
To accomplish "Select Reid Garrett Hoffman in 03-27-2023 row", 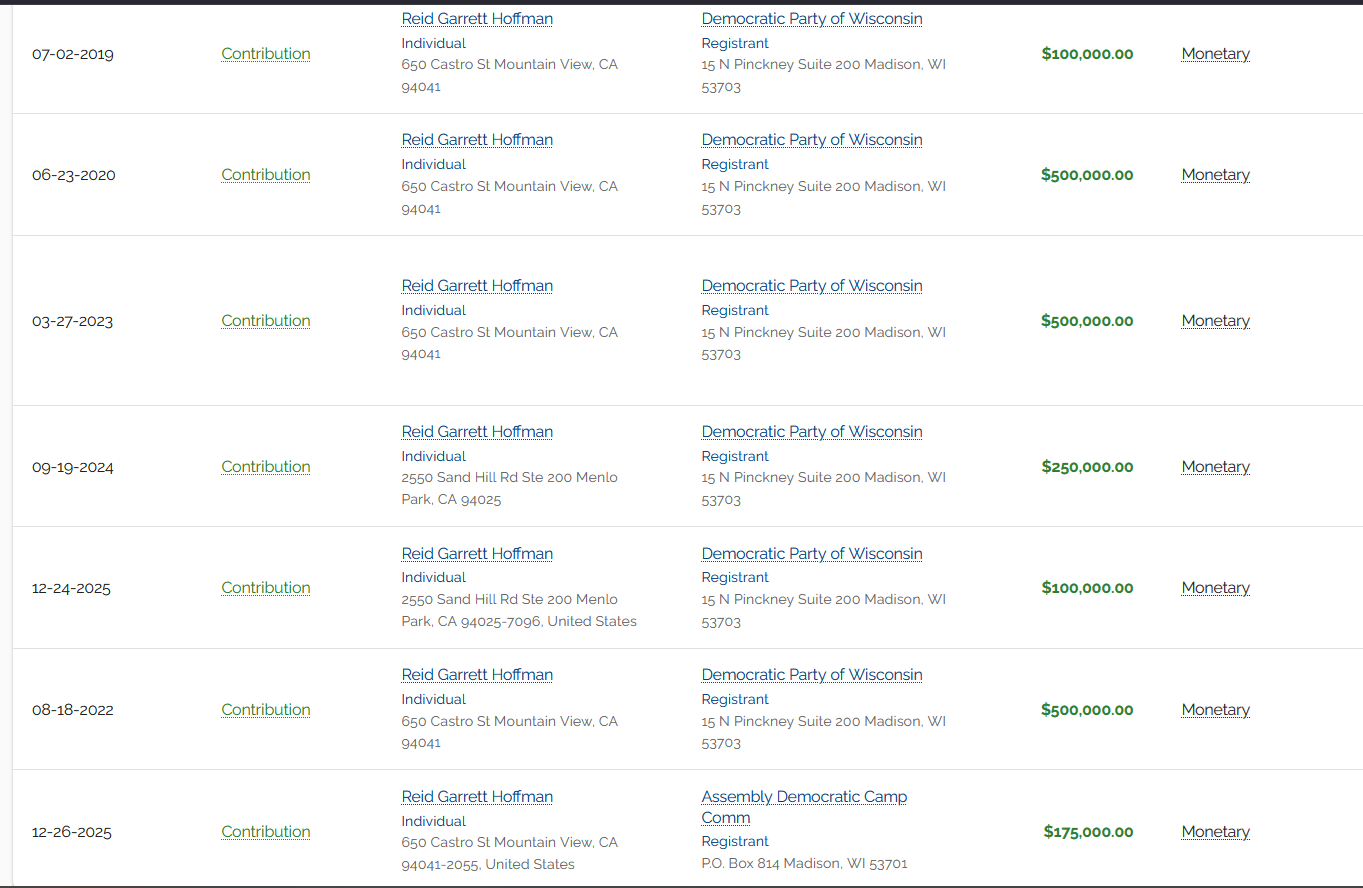I will [x=477, y=286].
